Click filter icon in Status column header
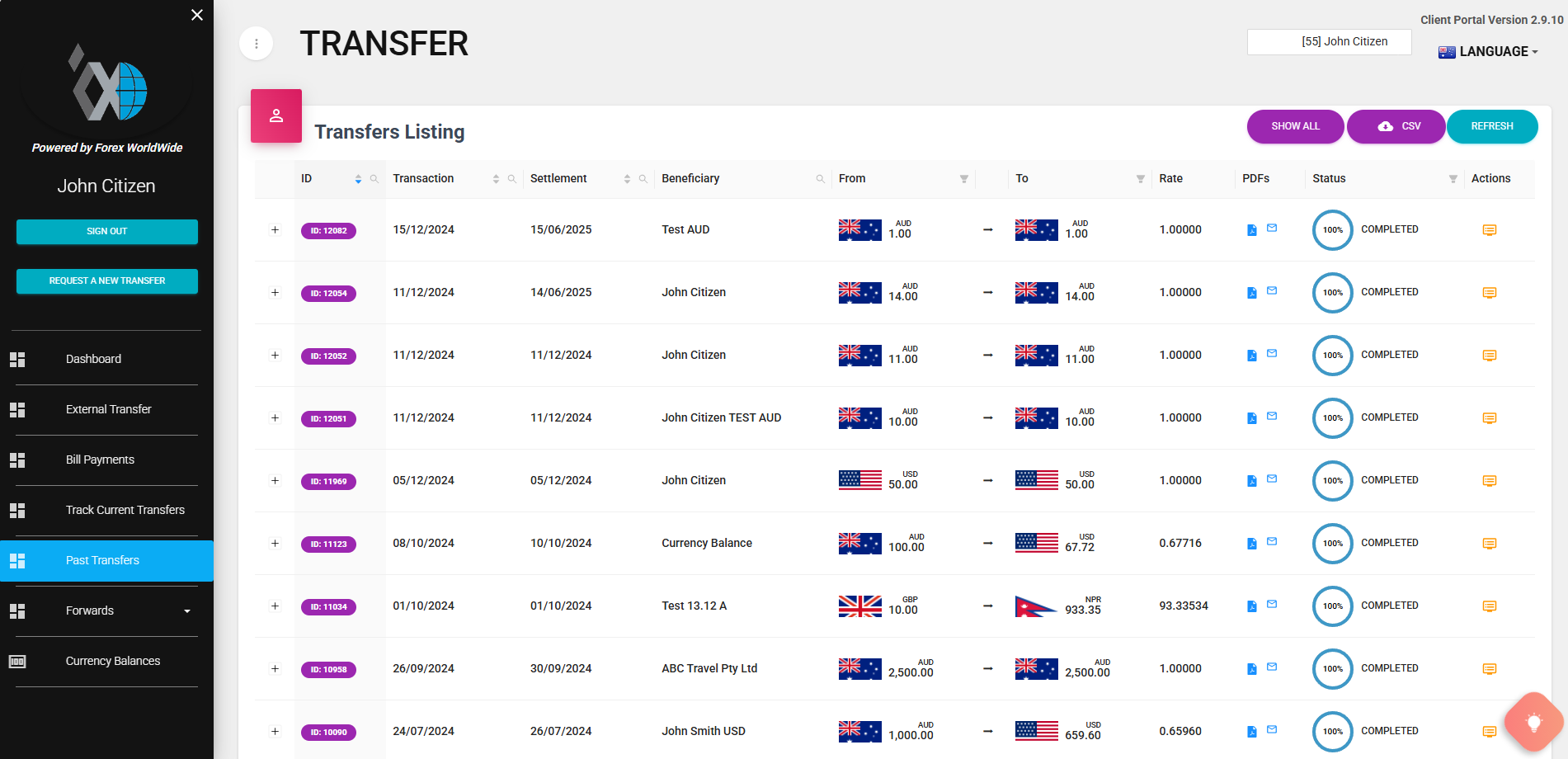 pos(1453,179)
